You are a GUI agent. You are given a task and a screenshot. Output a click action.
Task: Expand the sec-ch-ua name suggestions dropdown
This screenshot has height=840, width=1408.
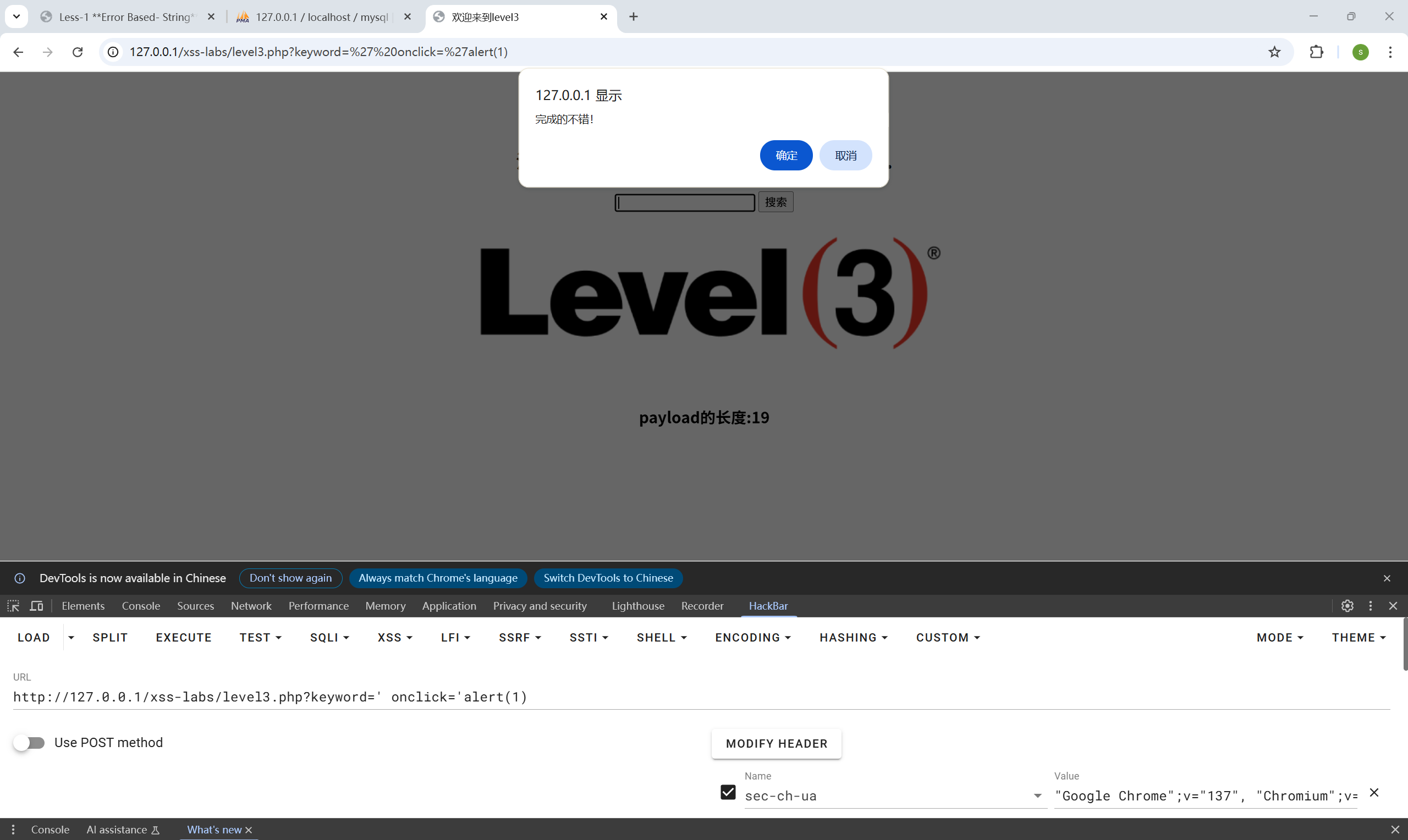click(x=1037, y=795)
